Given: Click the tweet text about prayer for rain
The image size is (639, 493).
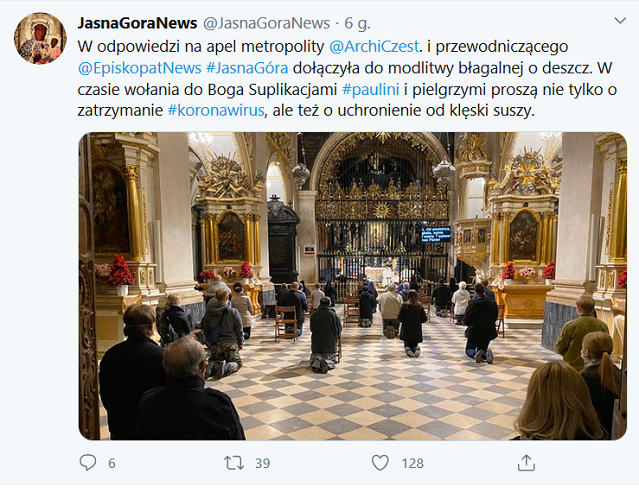Looking at the screenshot, I should tap(347, 79).
